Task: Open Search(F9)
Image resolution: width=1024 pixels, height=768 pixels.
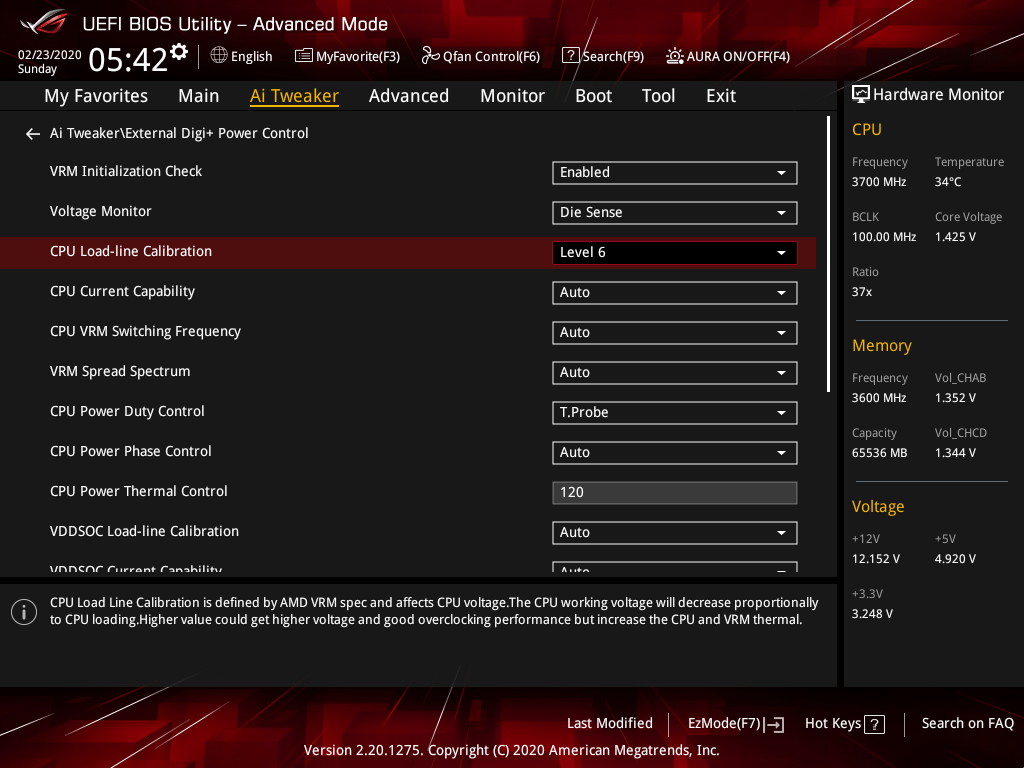Action: [603, 56]
